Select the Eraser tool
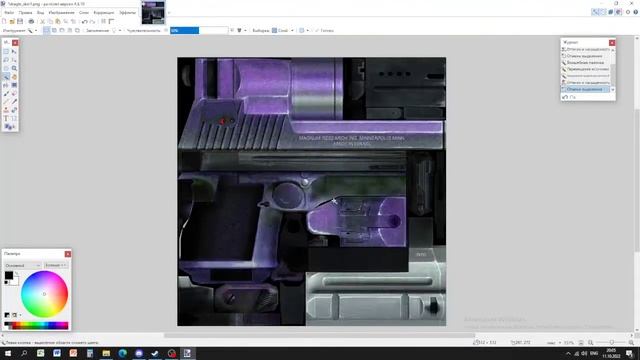The height and width of the screenshot is (360, 640). point(14,93)
